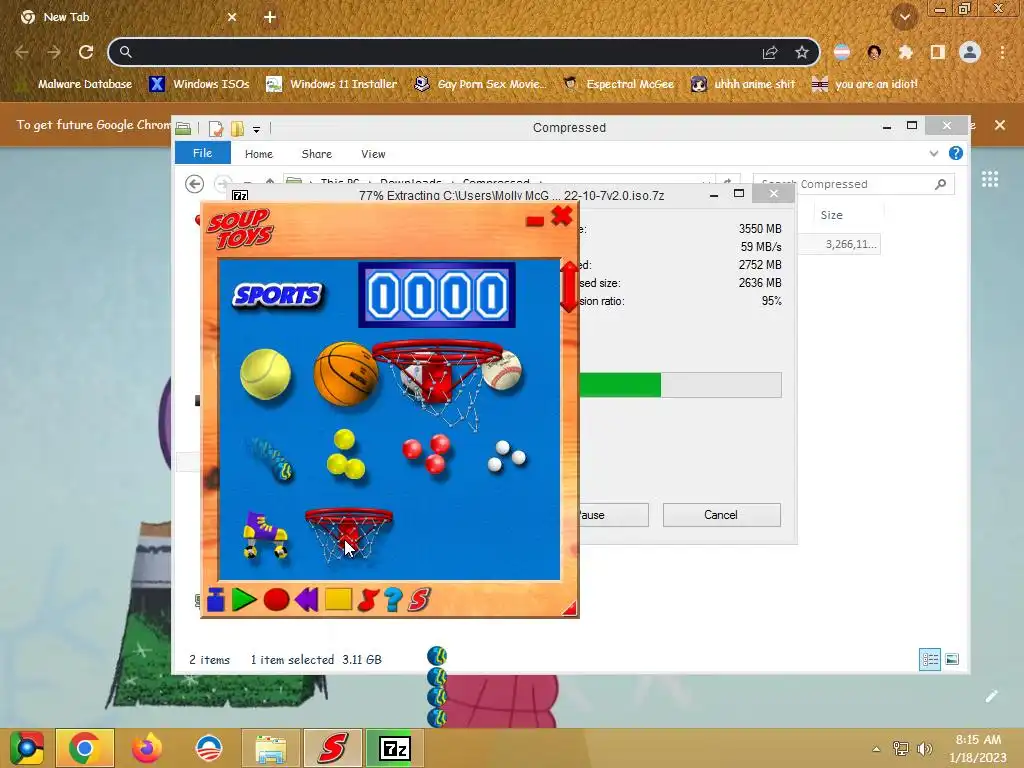Select the blue weight icon in Soup Toys

pos(216,600)
